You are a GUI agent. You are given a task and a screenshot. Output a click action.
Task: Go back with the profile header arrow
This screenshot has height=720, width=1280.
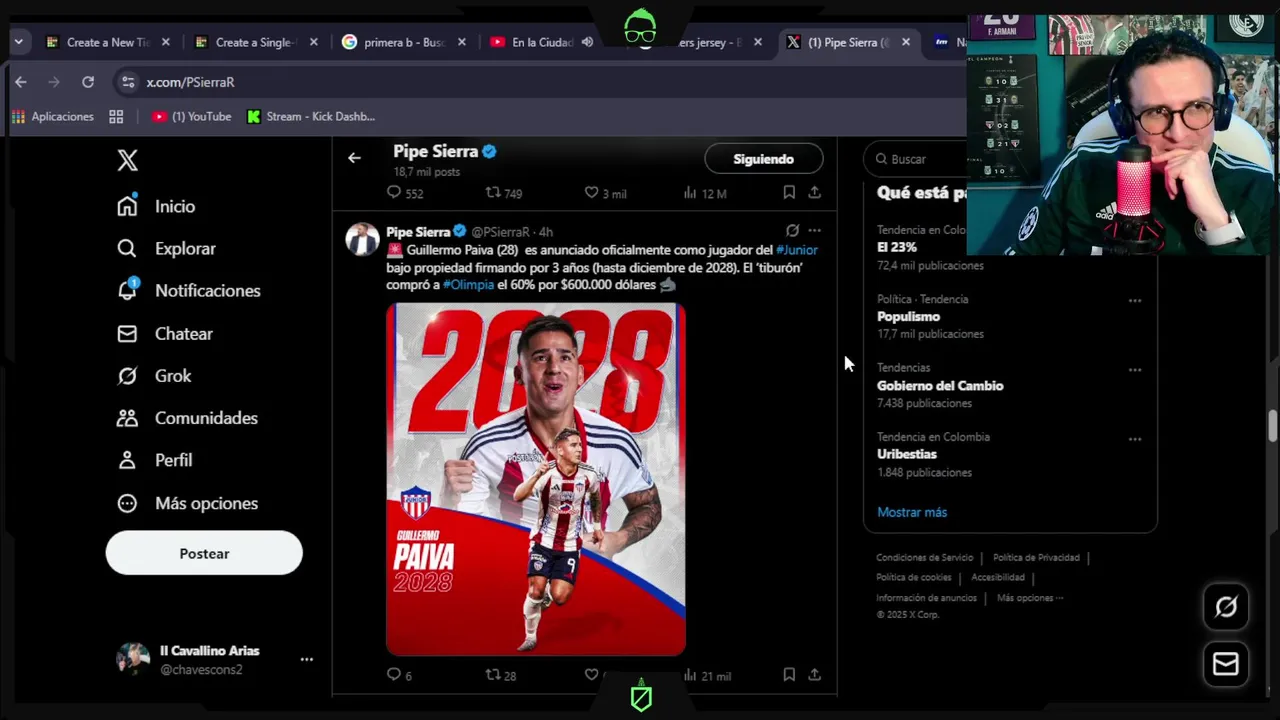pyautogui.click(x=354, y=158)
